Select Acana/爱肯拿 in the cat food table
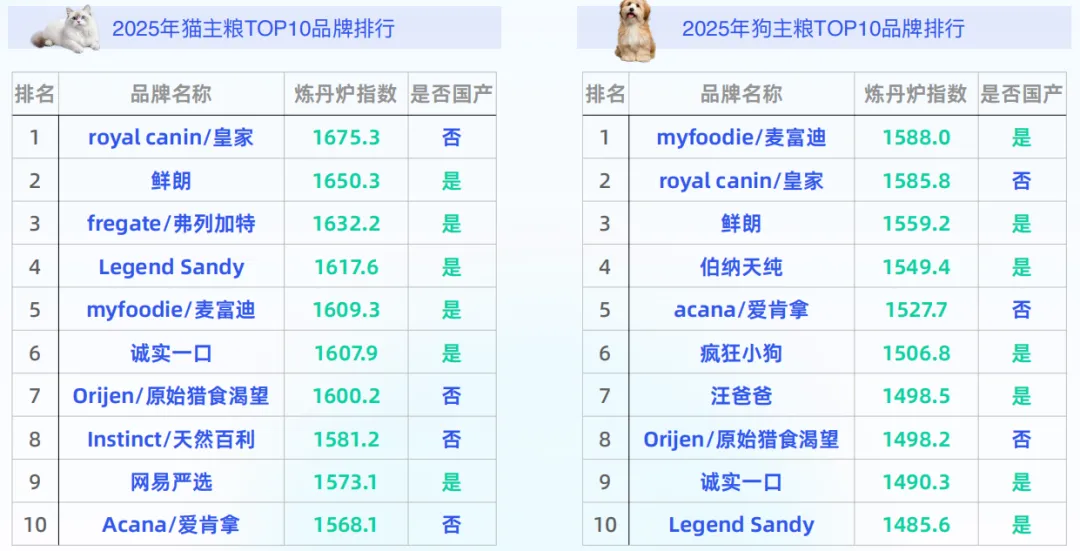Screen dimensions: 1080x551 click(x=171, y=526)
